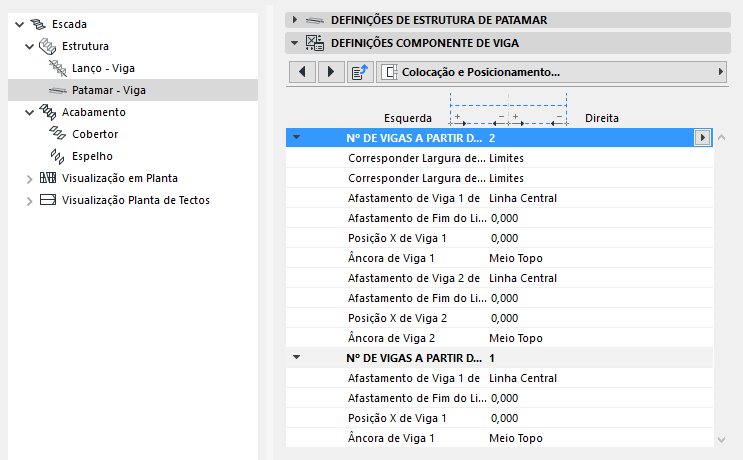Image resolution: width=743 pixels, height=460 pixels.
Task: Select Estrutura tree item label
Action: tap(85, 46)
